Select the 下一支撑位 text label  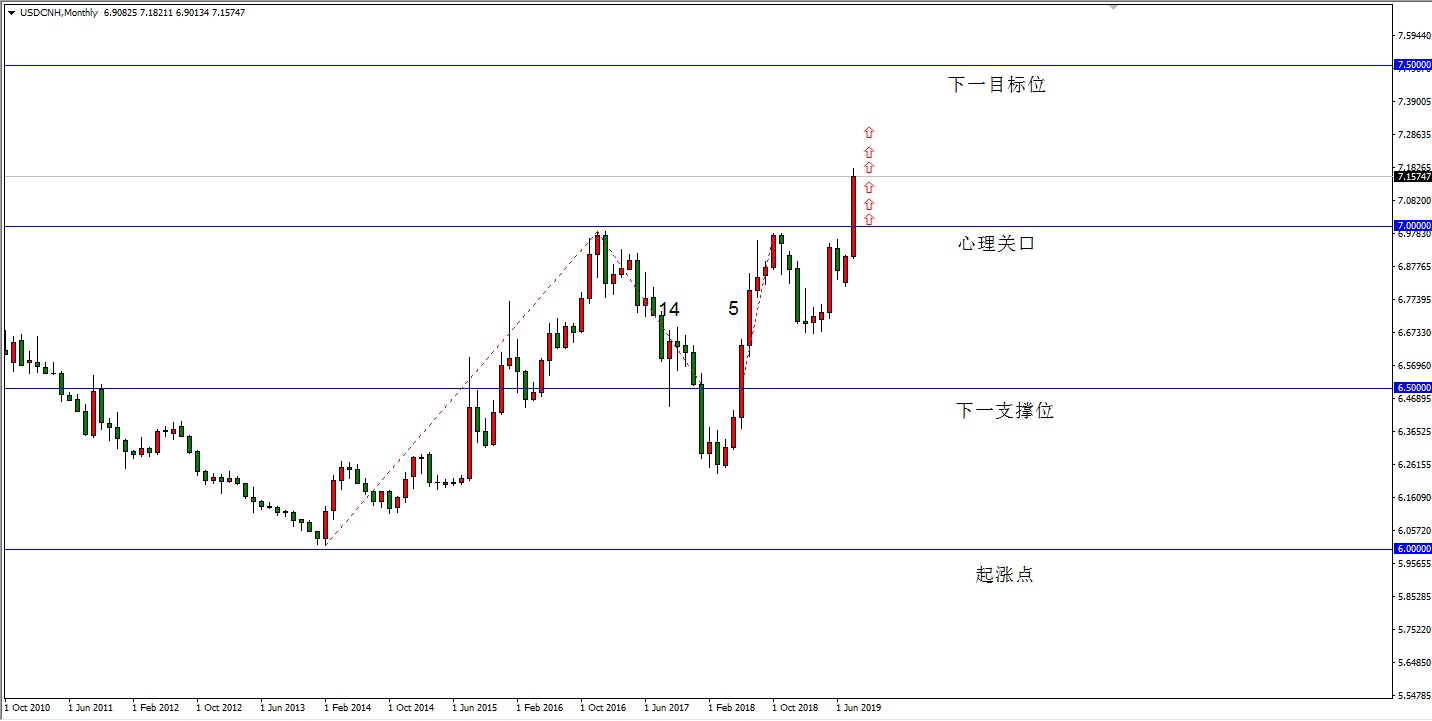pos(1004,411)
